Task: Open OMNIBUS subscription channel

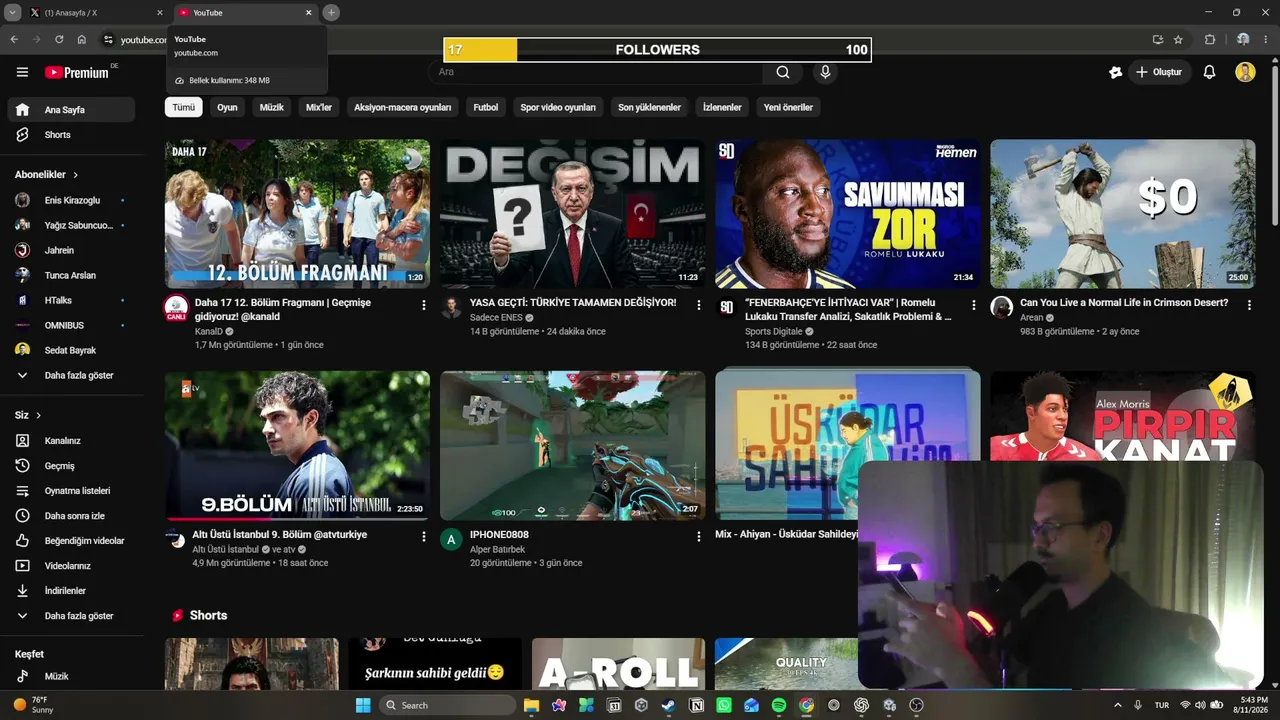Action: click(x=70, y=325)
